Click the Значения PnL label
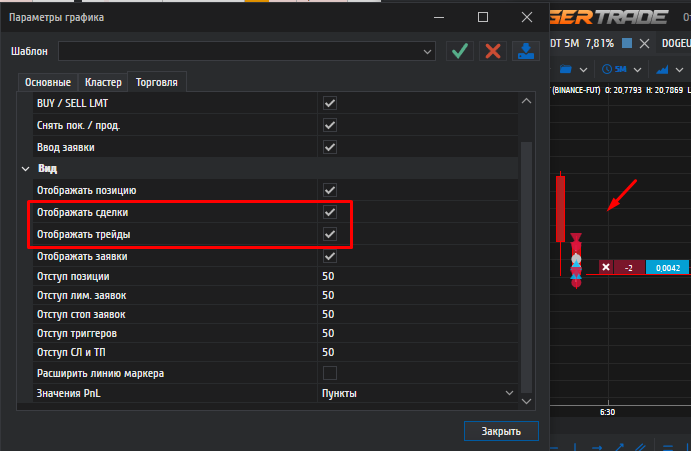Screen dimensions: 691x451 (69, 393)
